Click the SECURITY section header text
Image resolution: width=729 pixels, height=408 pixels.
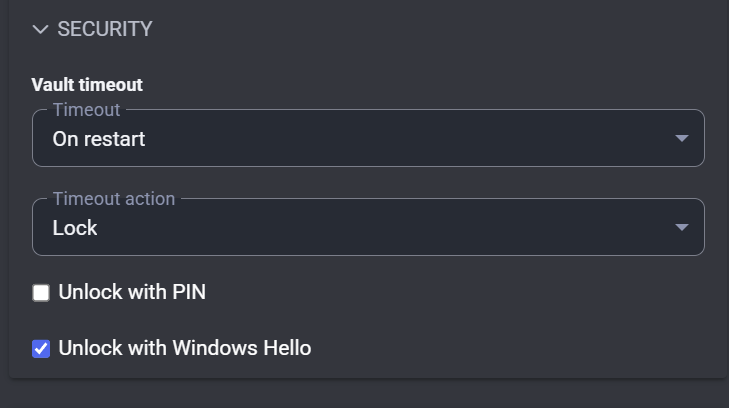point(105,30)
